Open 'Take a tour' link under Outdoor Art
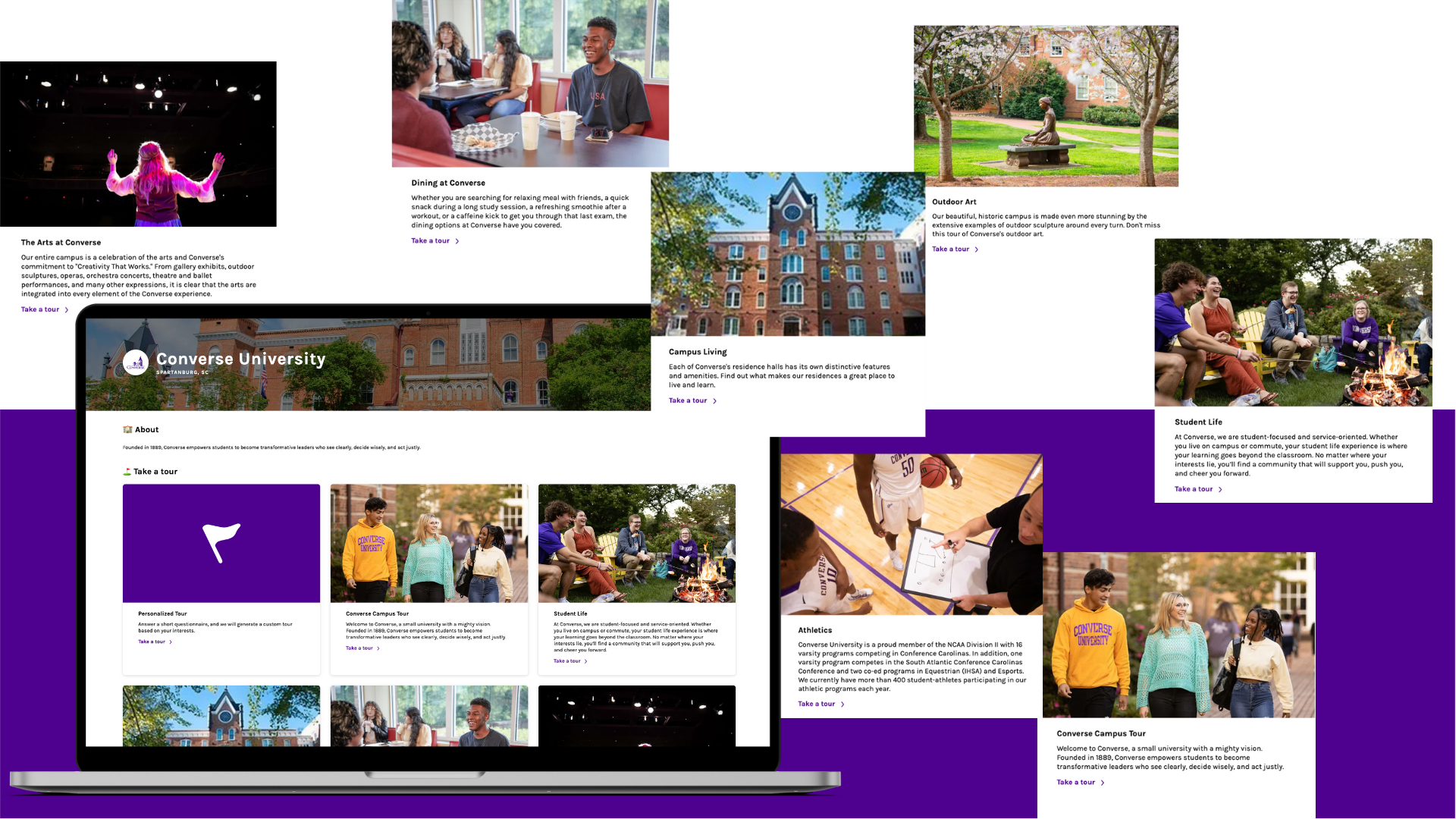The height and width of the screenshot is (819, 1456). coord(951,249)
